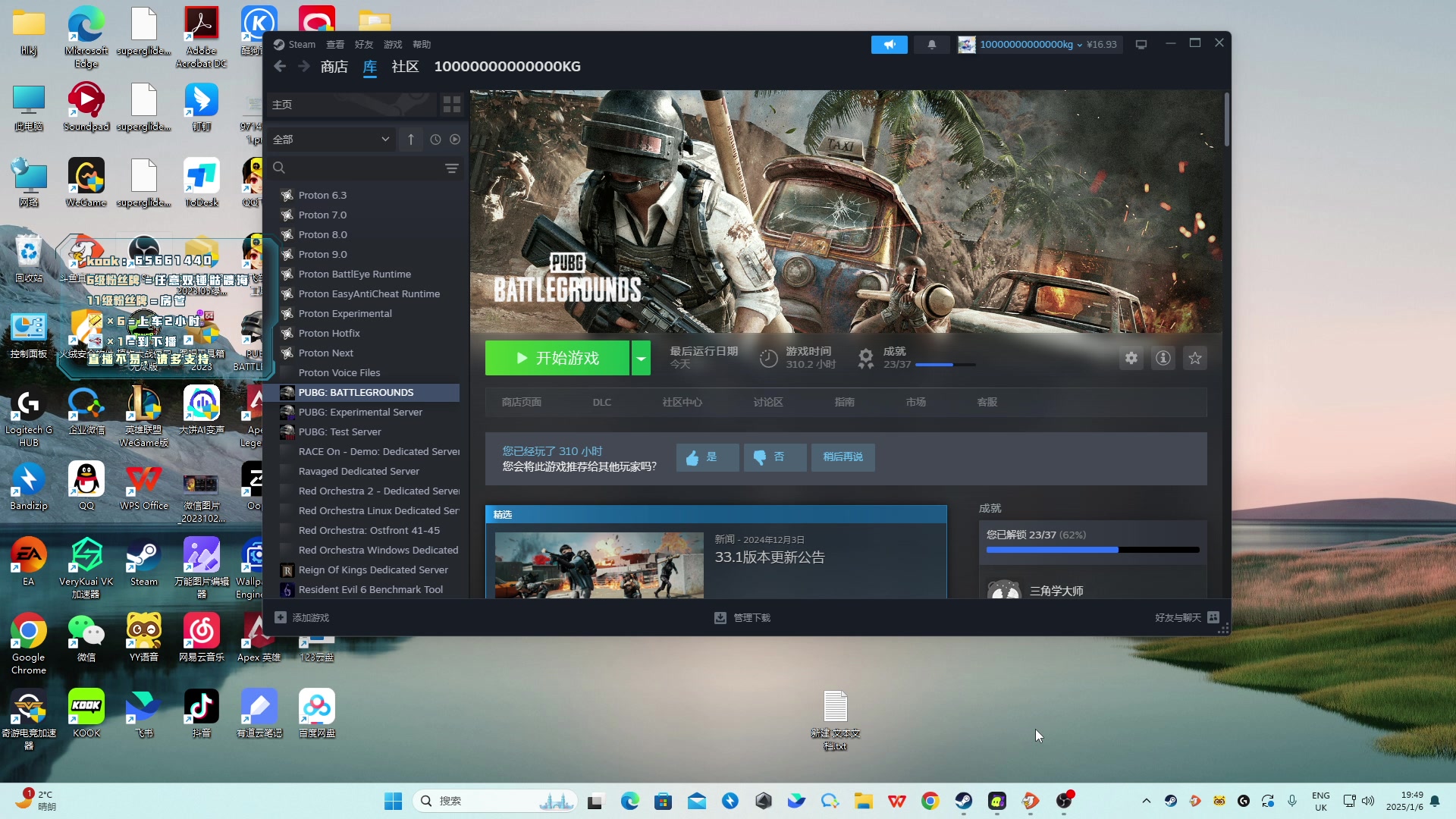This screenshot has width=1456, height=819.
Task: Click the 稍后再说 button
Action: pyautogui.click(x=843, y=457)
